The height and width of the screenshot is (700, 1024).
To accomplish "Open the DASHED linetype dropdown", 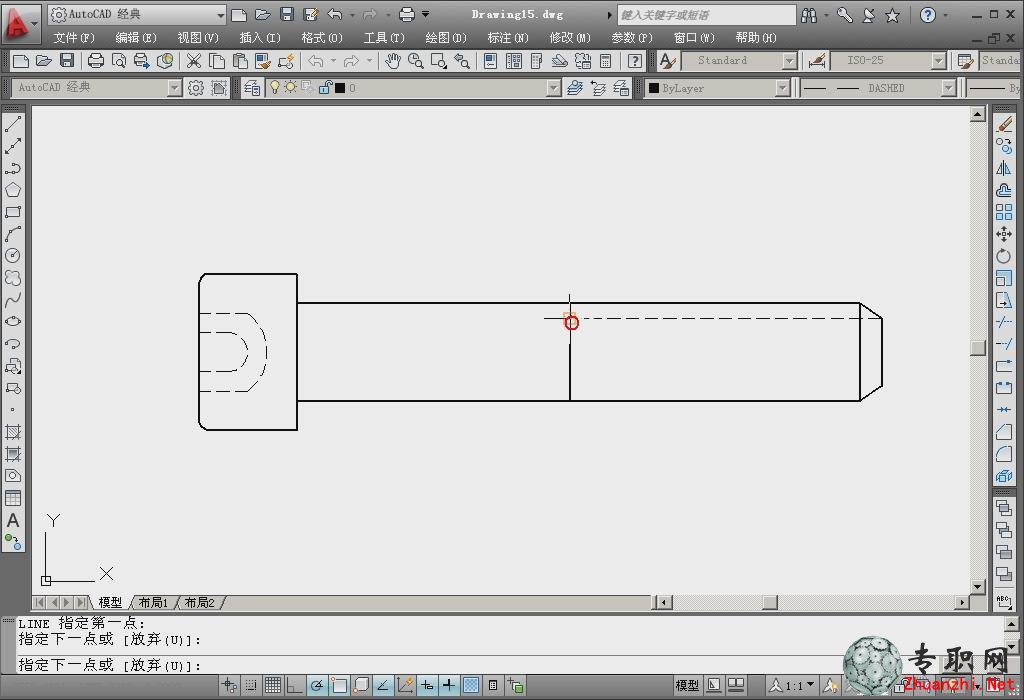I will pyautogui.click(x=948, y=88).
